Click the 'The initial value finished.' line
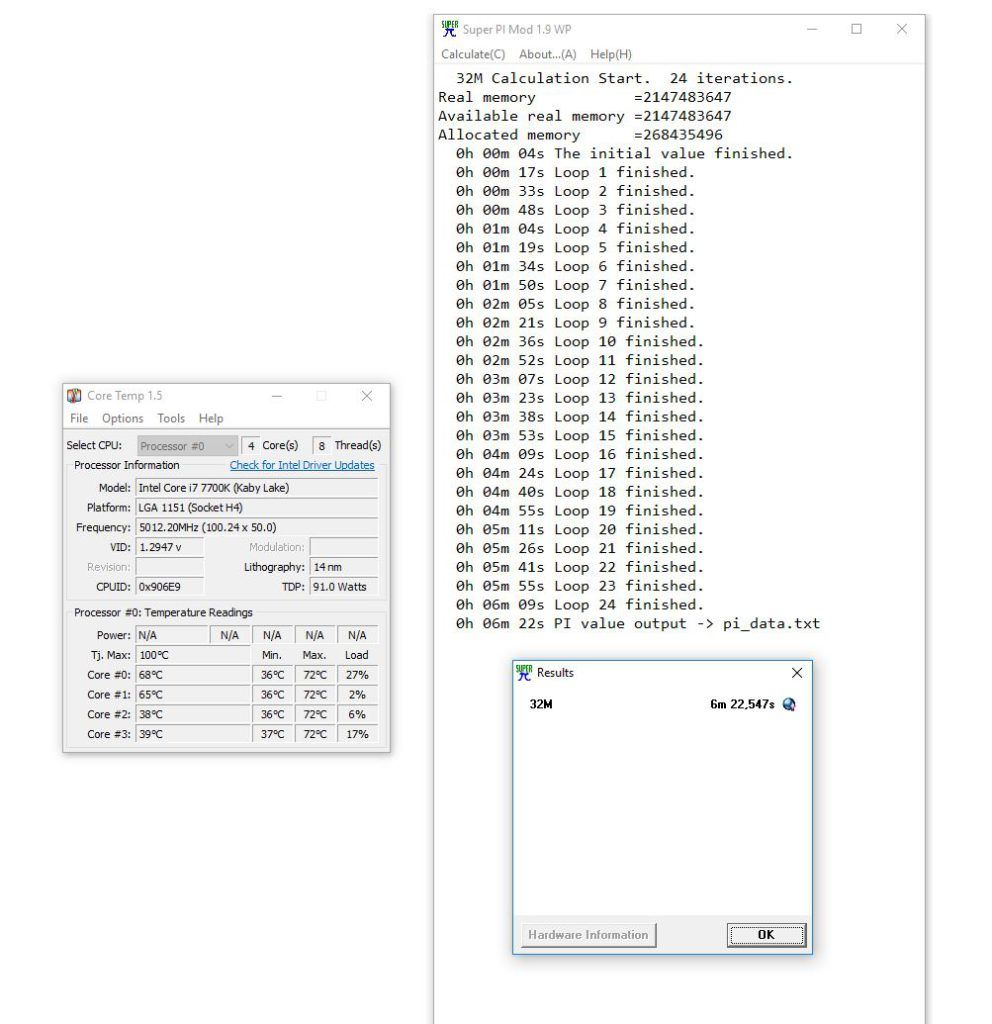Screen dimensions: 992x1024 (x=624, y=153)
